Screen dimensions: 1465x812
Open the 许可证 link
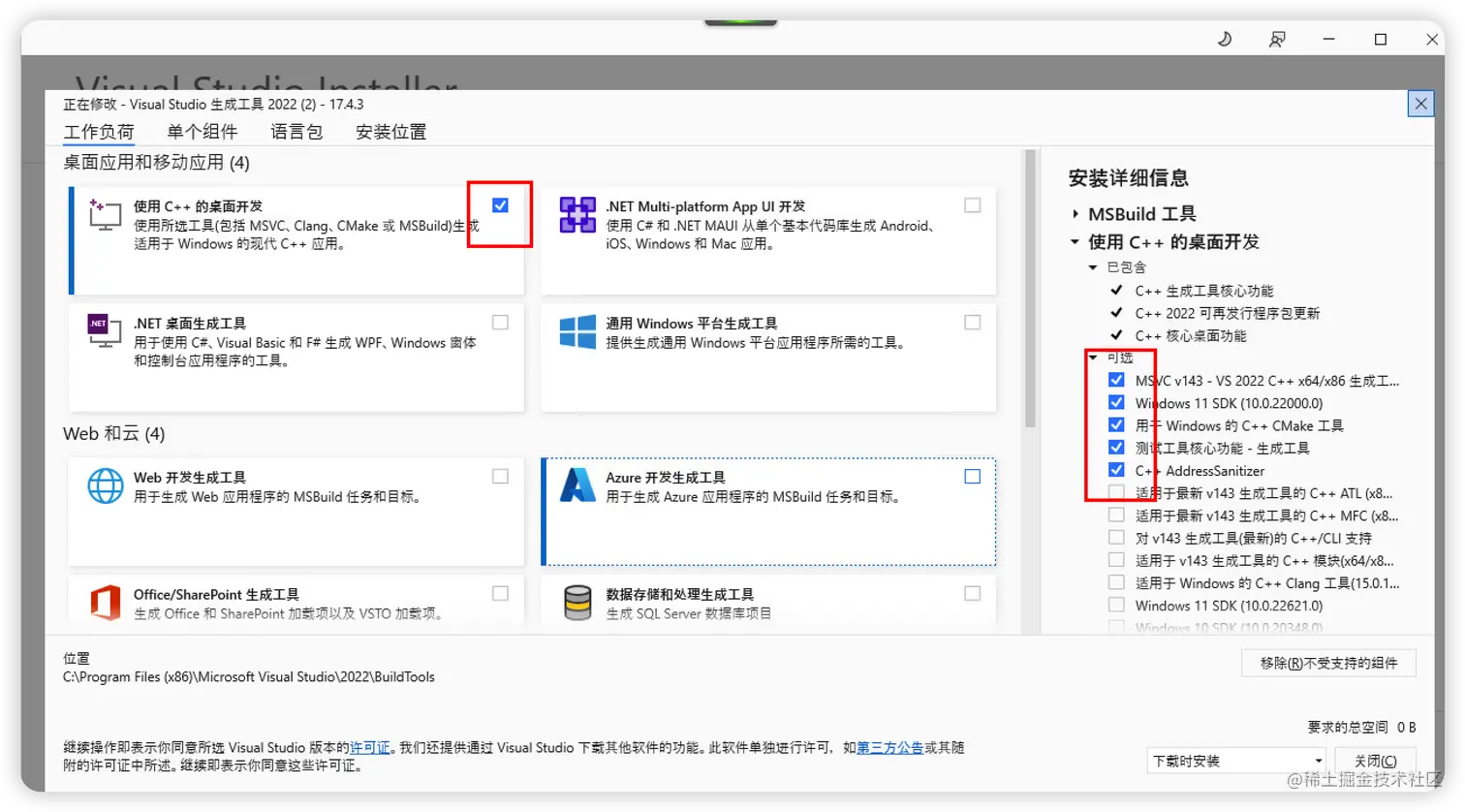(369, 747)
